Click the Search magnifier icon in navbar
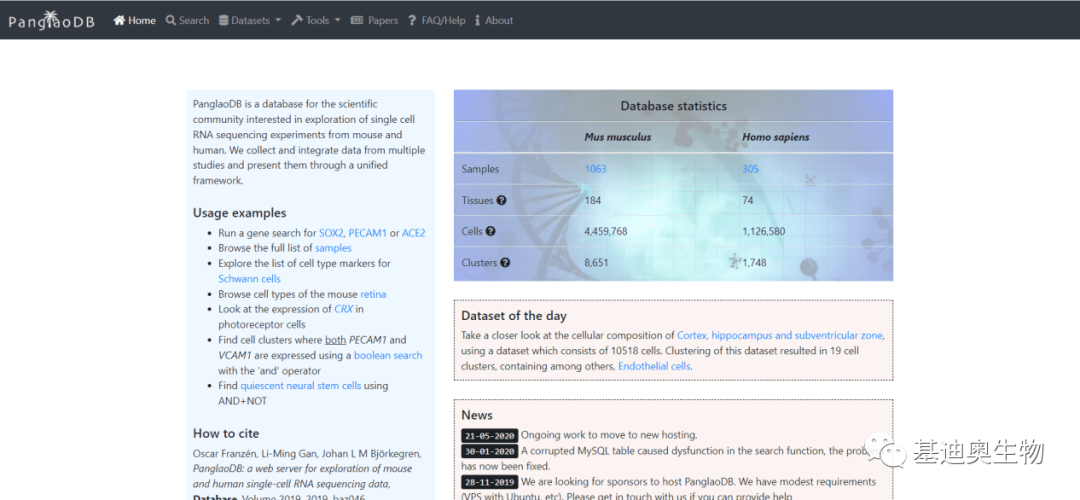Image resolution: width=1080 pixels, height=500 pixels. [171, 20]
